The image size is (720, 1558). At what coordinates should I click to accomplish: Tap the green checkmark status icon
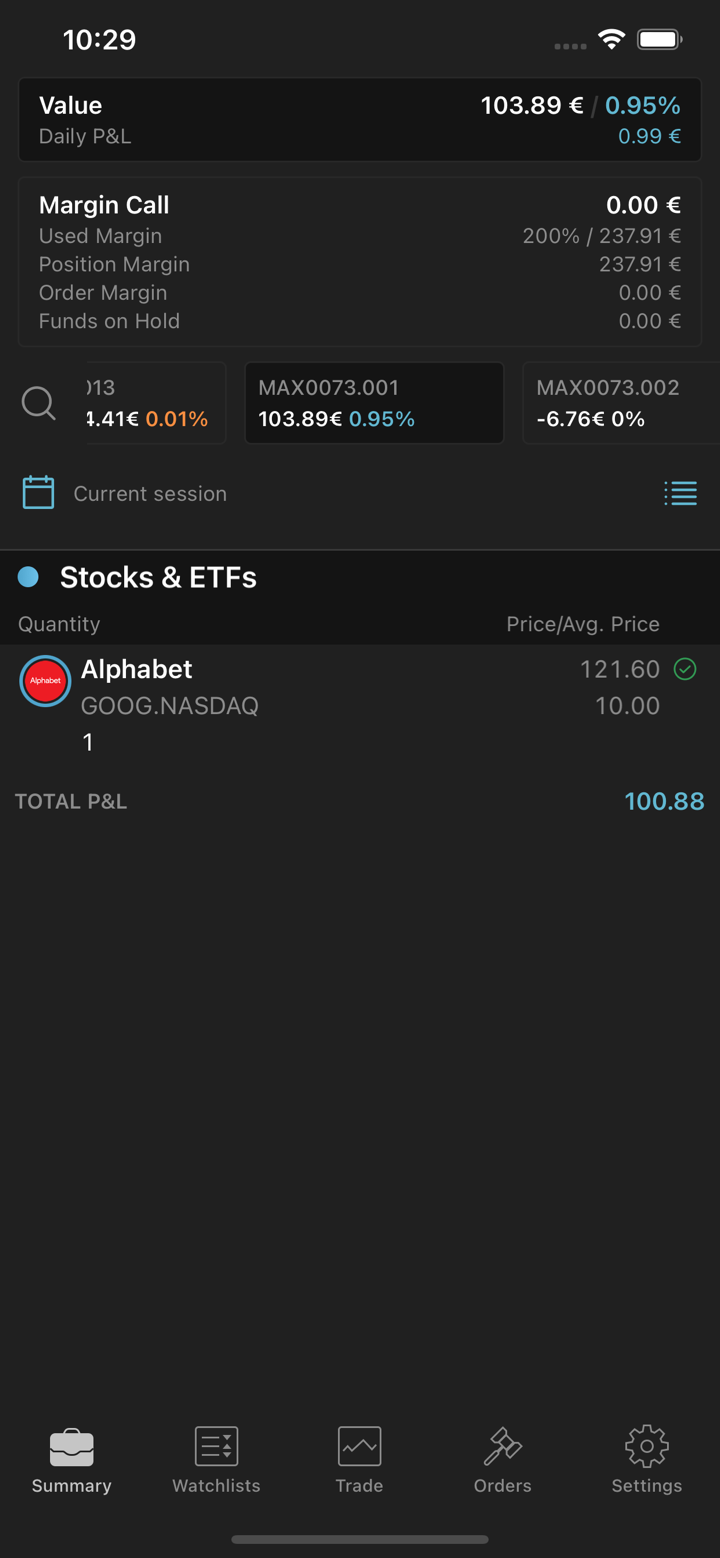pos(685,669)
